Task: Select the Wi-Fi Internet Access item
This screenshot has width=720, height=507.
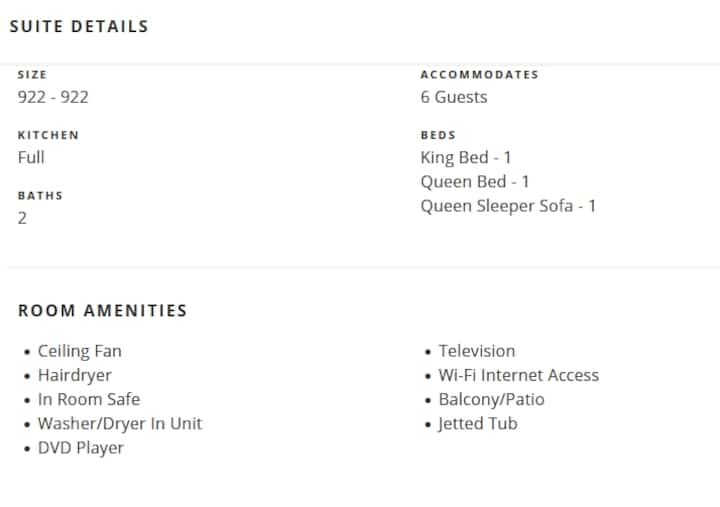Action: 519,375
